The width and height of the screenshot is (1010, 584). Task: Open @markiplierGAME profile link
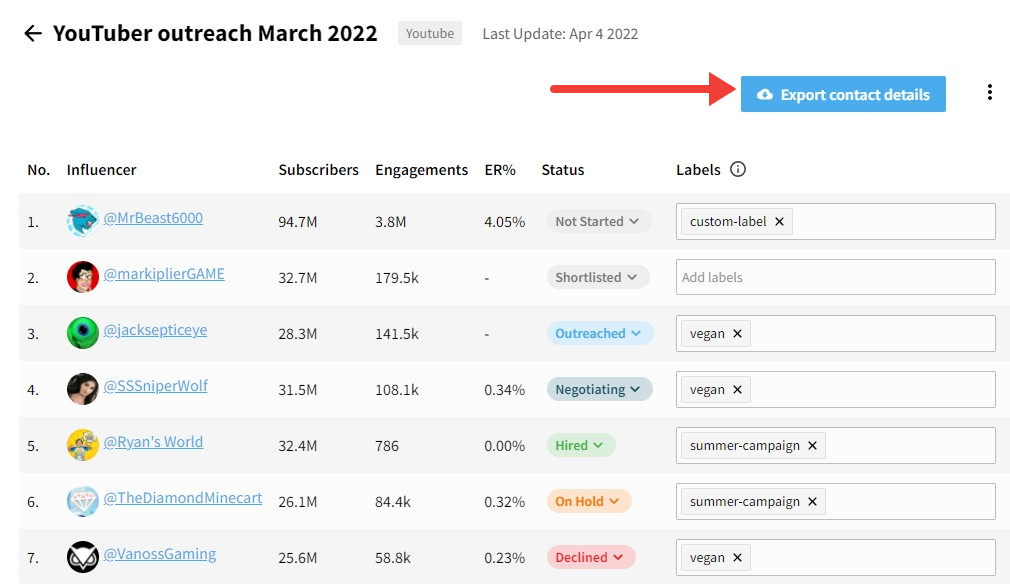pyautogui.click(x=164, y=274)
